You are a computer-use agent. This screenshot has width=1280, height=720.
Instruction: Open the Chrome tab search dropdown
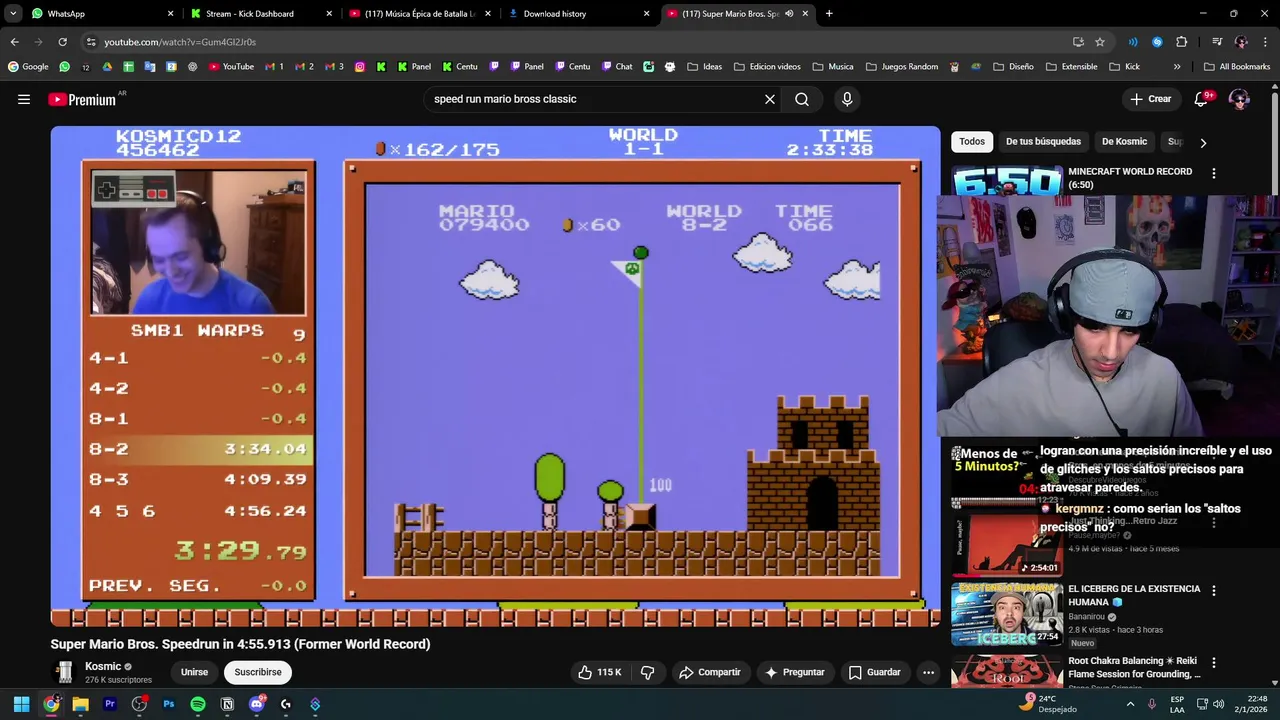13,14
